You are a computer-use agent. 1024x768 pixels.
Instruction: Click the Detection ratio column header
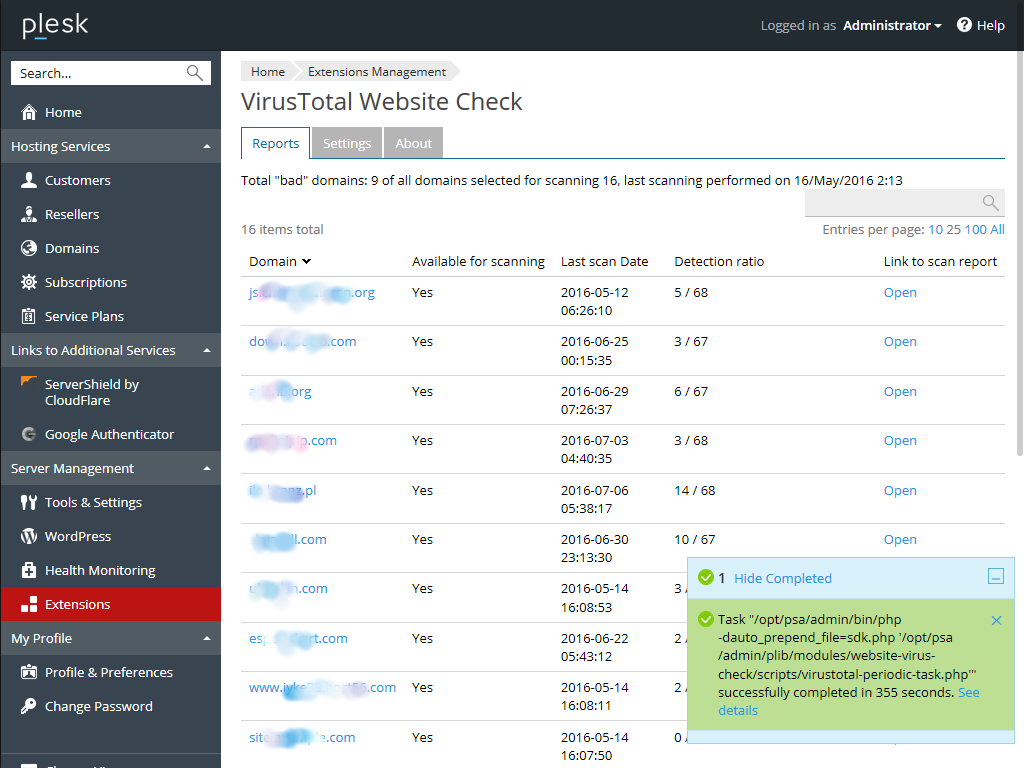[719, 261]
